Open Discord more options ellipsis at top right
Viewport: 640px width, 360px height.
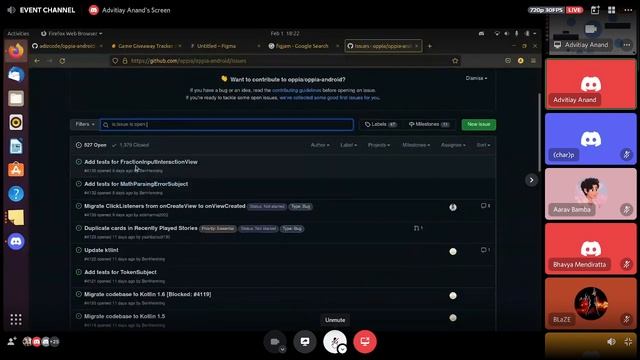(x=628, y=10)
